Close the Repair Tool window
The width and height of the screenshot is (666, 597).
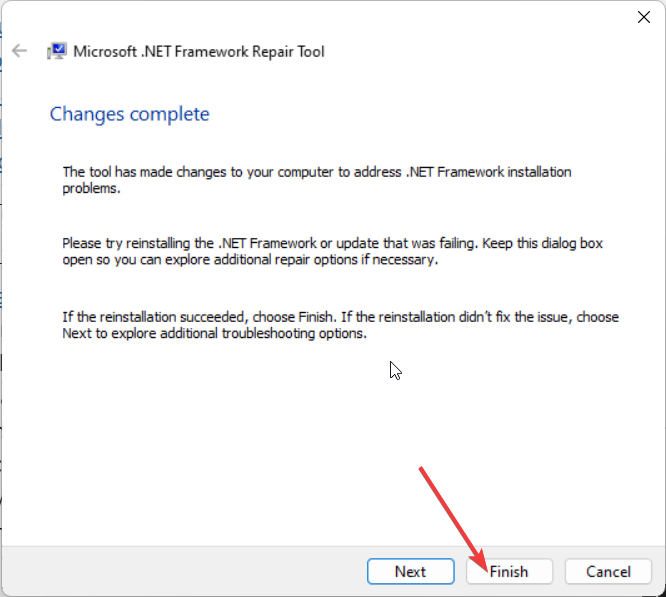click(642, 16)
